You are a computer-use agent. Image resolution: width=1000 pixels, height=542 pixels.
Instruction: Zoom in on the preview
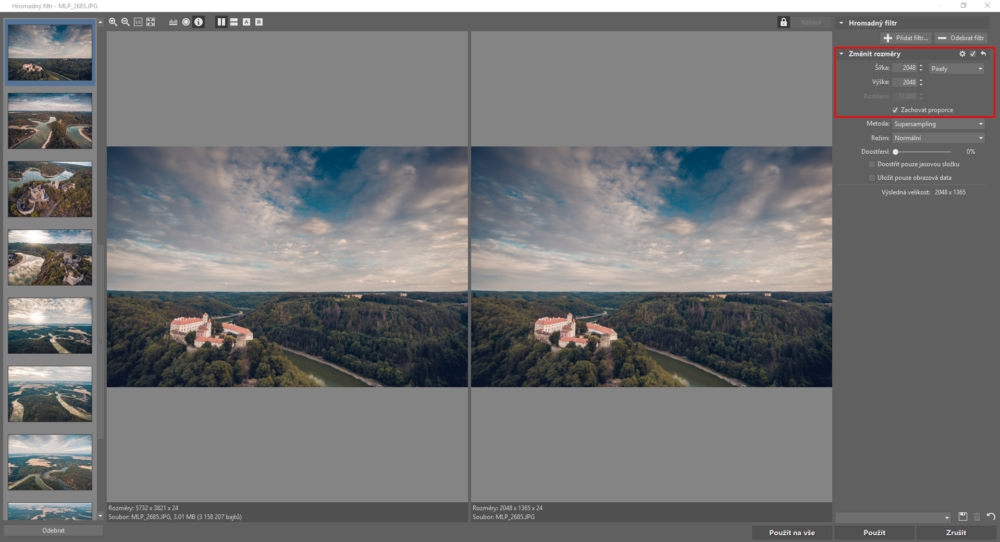tap(113, 22)
